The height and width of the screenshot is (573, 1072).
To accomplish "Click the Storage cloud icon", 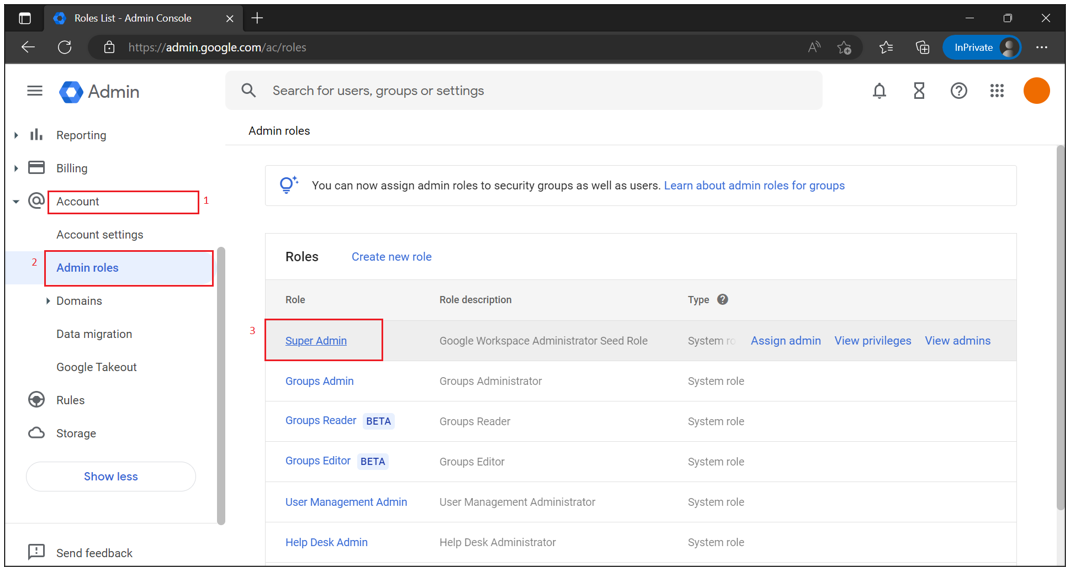I will pyautogui.click(x=36, y=433).
